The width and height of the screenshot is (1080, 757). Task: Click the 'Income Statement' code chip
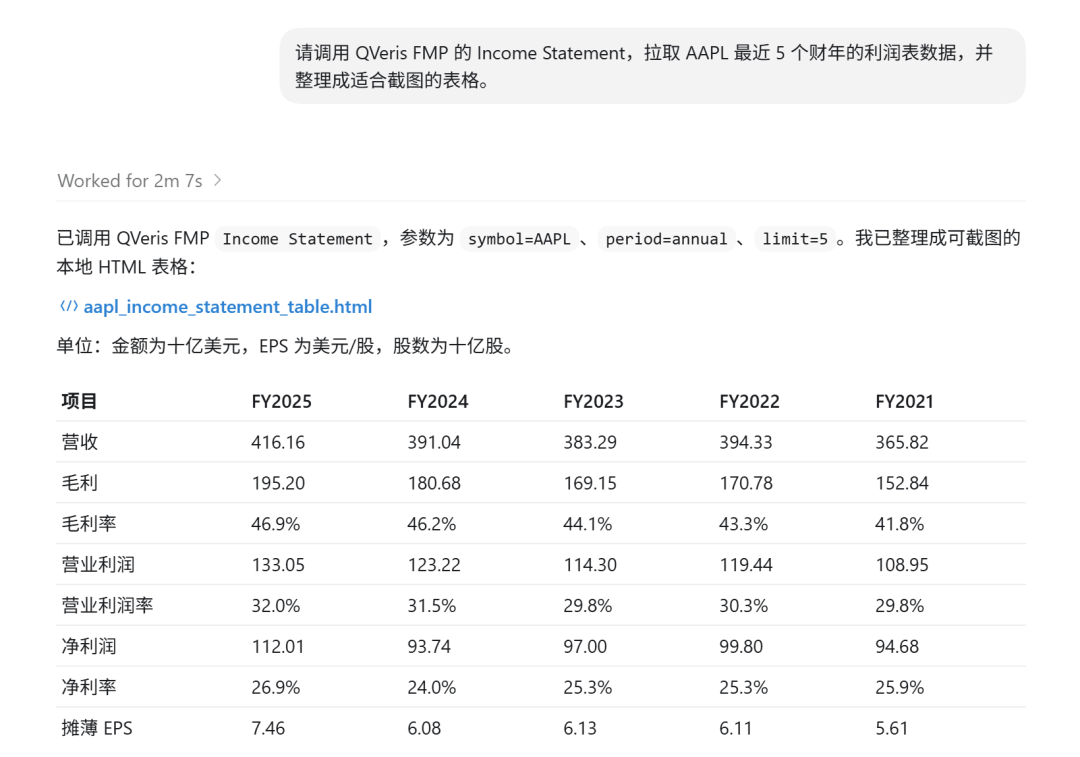(298, 239)
